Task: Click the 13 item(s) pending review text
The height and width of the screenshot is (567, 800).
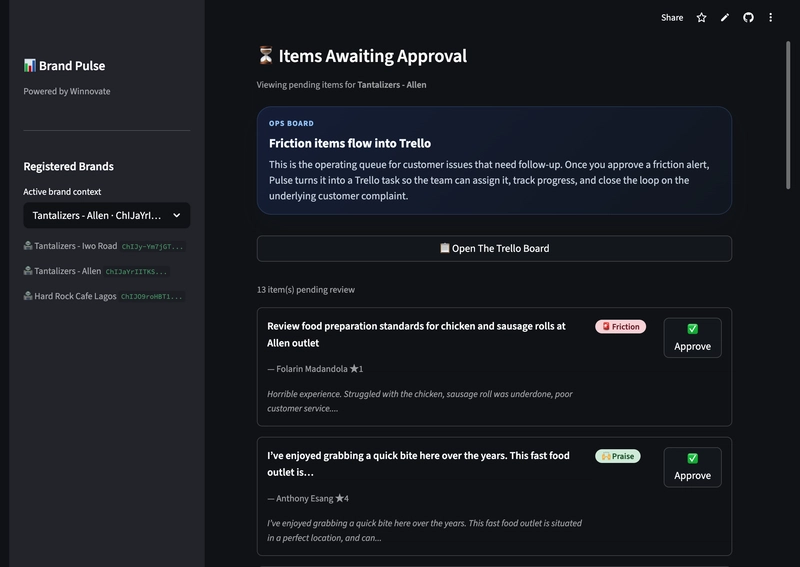Action: pyautogui.click(x=306, y=290)
